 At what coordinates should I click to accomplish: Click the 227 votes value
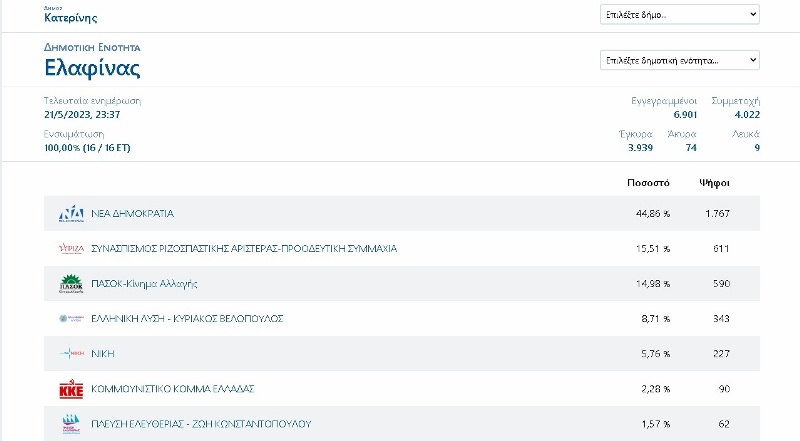pyautogui.click(x=721, y=353)
